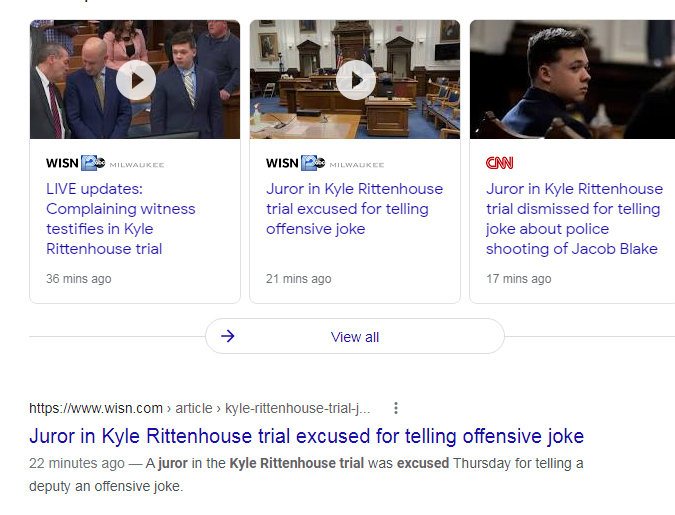Click the https://www.wisn.com breadcrumb URL
Viewport: 675px width, 515px height.
pos(199,408)
